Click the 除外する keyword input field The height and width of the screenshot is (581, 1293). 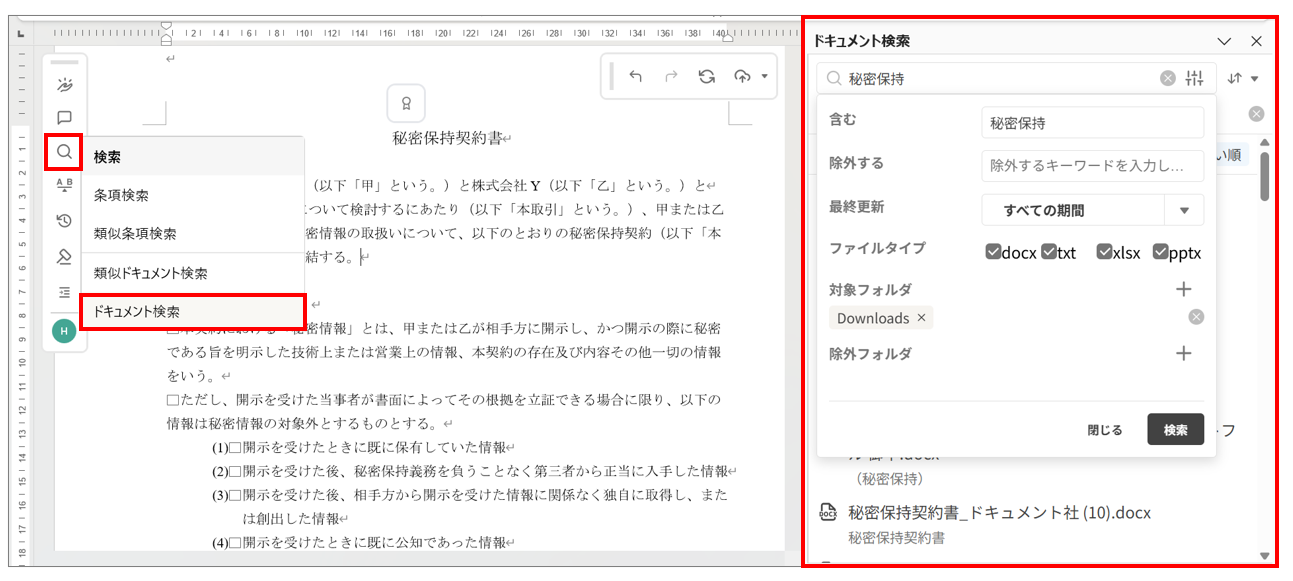tap(1092, 165)
